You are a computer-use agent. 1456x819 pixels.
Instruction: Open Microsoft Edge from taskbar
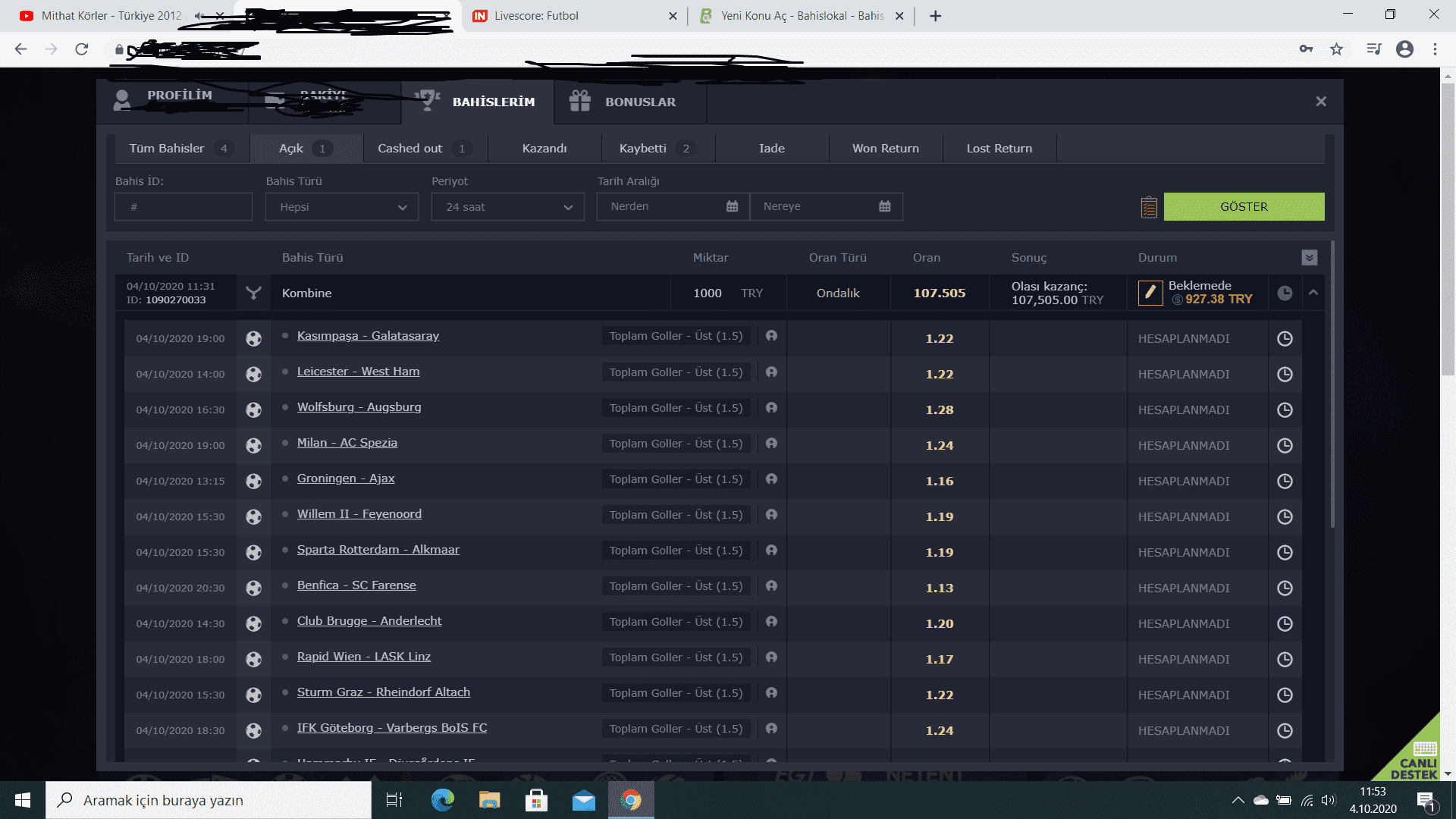tap(442, 800)
